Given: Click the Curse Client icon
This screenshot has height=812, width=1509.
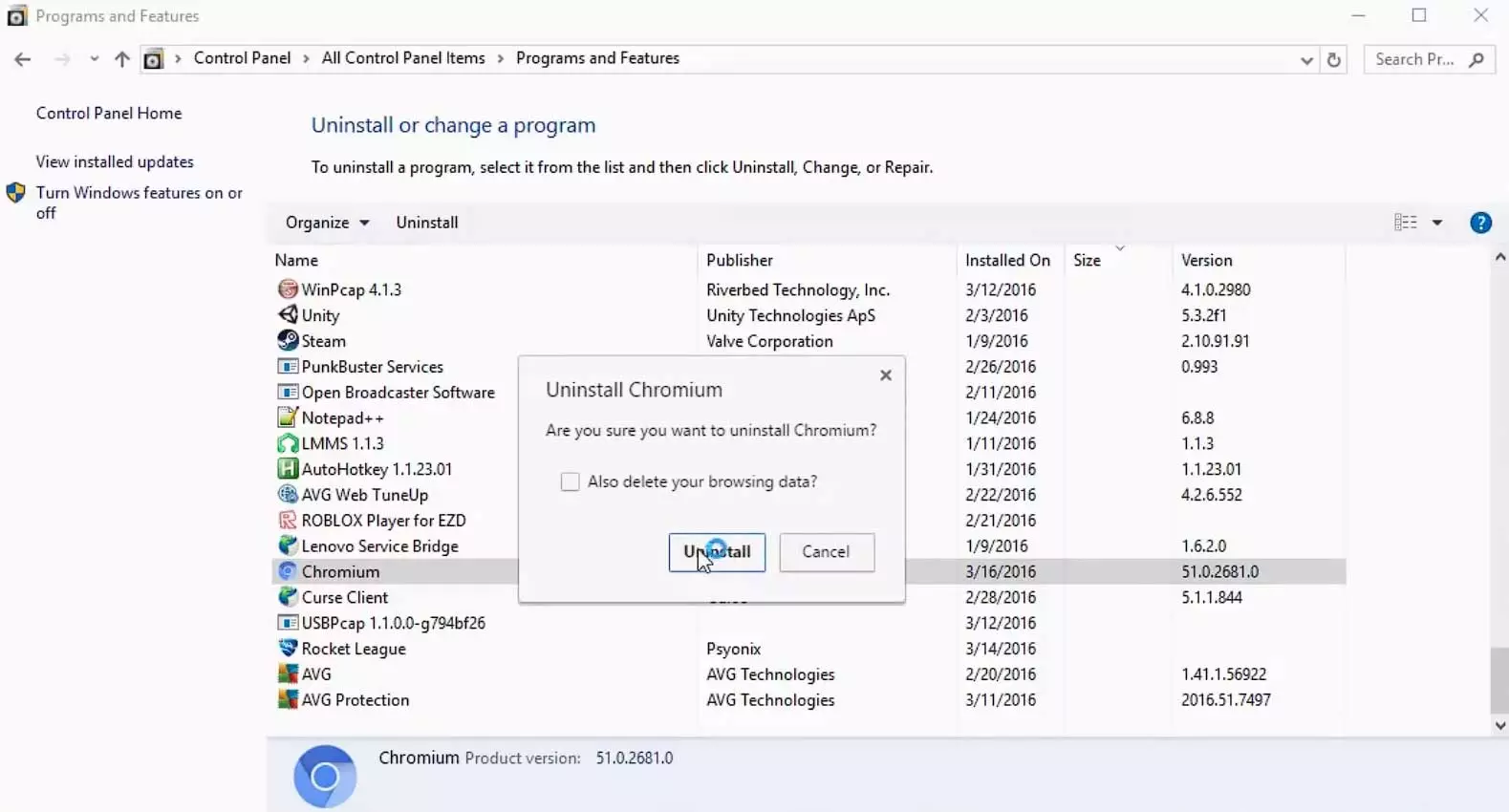Looking at the screenshot, I should point(287,597).
